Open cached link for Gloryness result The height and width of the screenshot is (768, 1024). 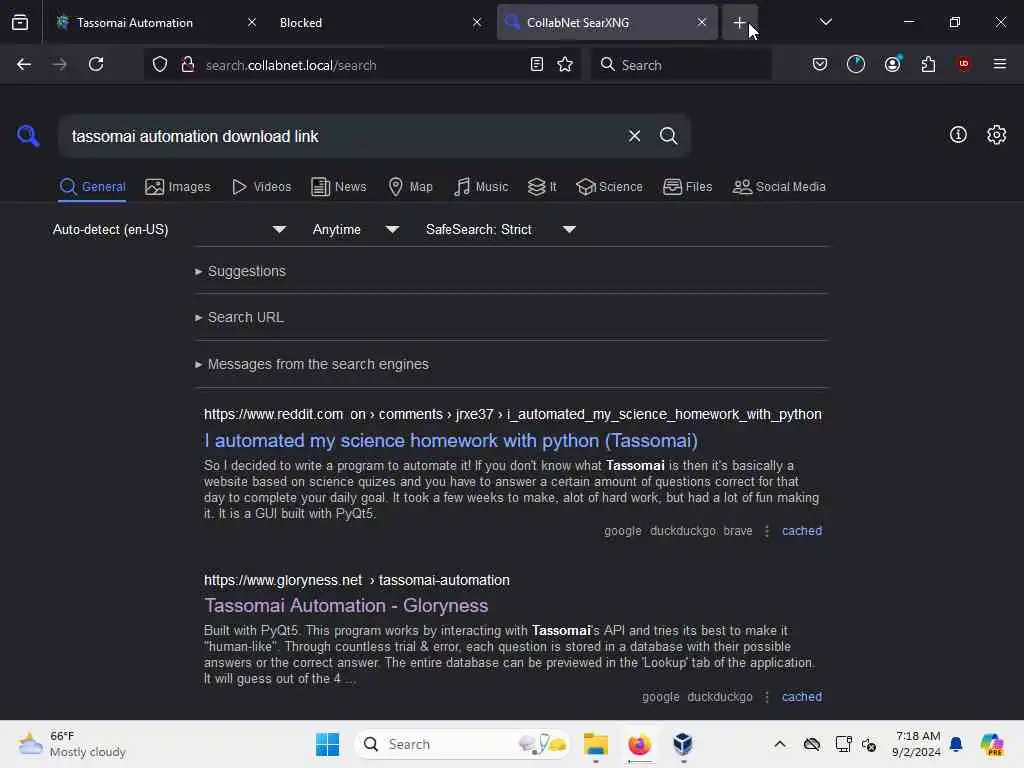802,697
